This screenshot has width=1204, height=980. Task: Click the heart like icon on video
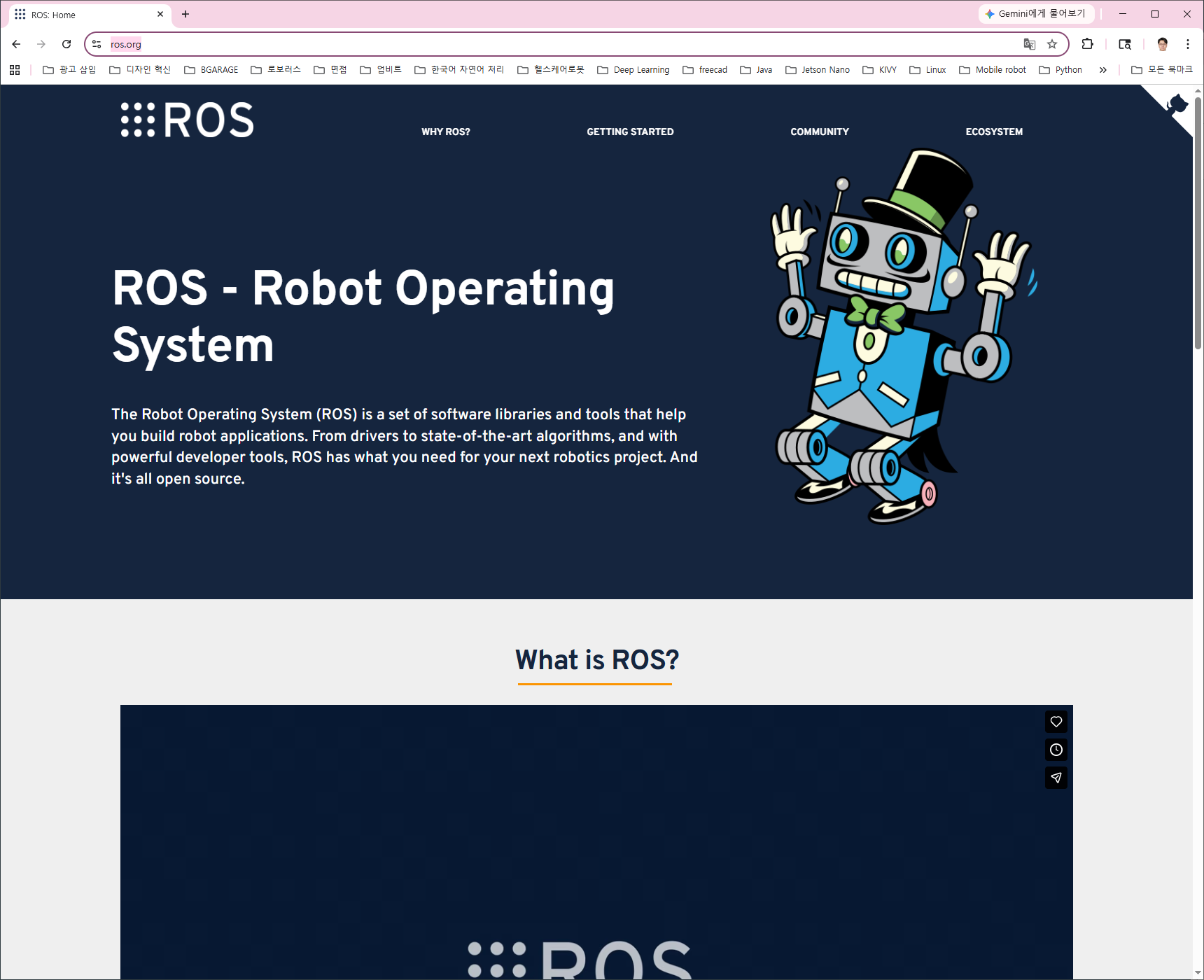pyautogui.click(x=1056, y=722)
